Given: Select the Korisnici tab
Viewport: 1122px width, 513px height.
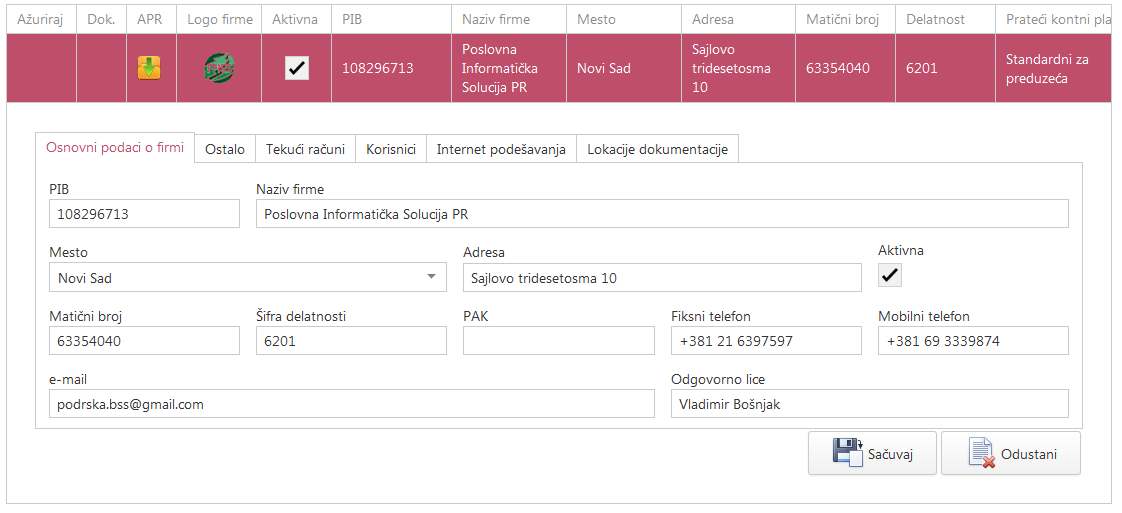Looking at the screenshot, I should coord(391,149).
